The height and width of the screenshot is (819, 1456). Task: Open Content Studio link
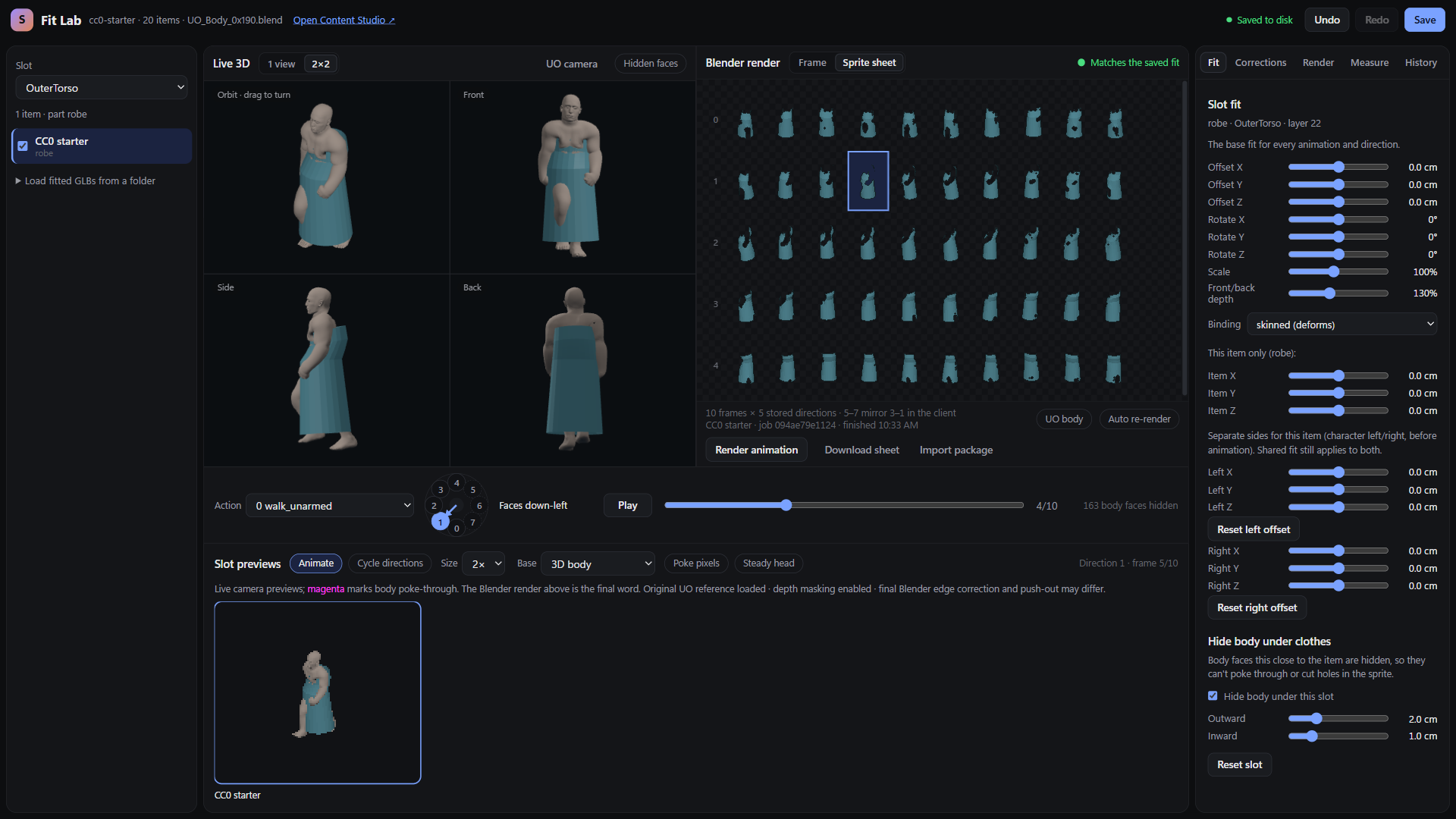click(x=344, y=20)
